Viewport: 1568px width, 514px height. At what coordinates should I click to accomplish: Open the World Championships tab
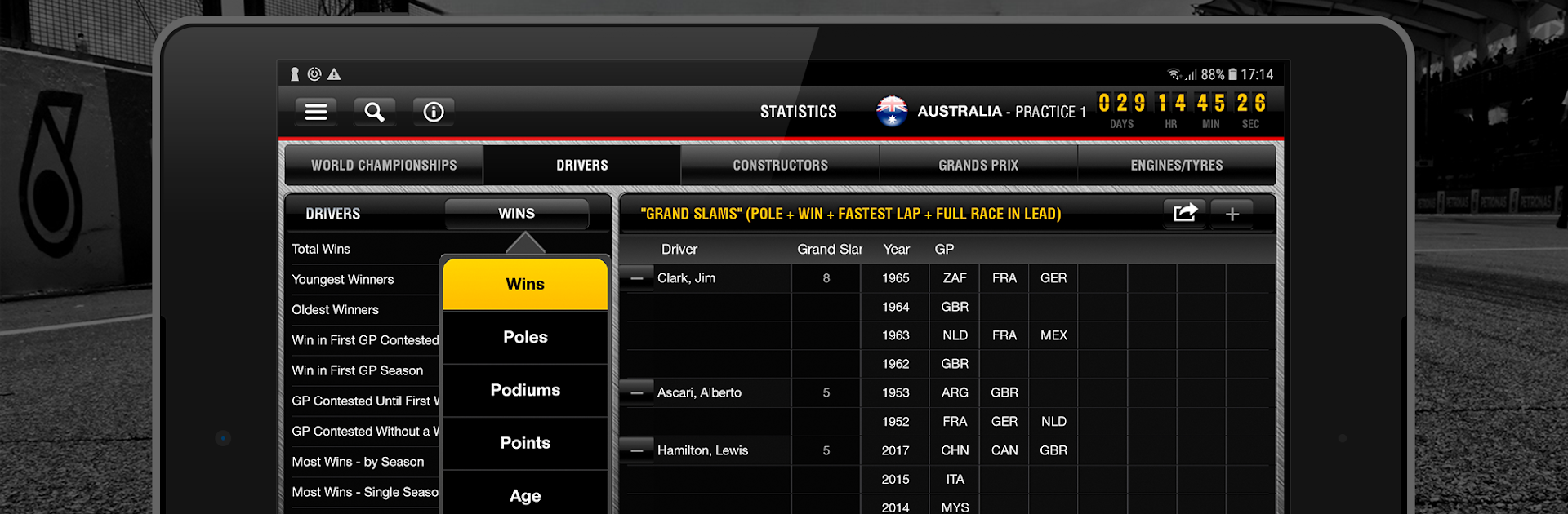point(384,166)
